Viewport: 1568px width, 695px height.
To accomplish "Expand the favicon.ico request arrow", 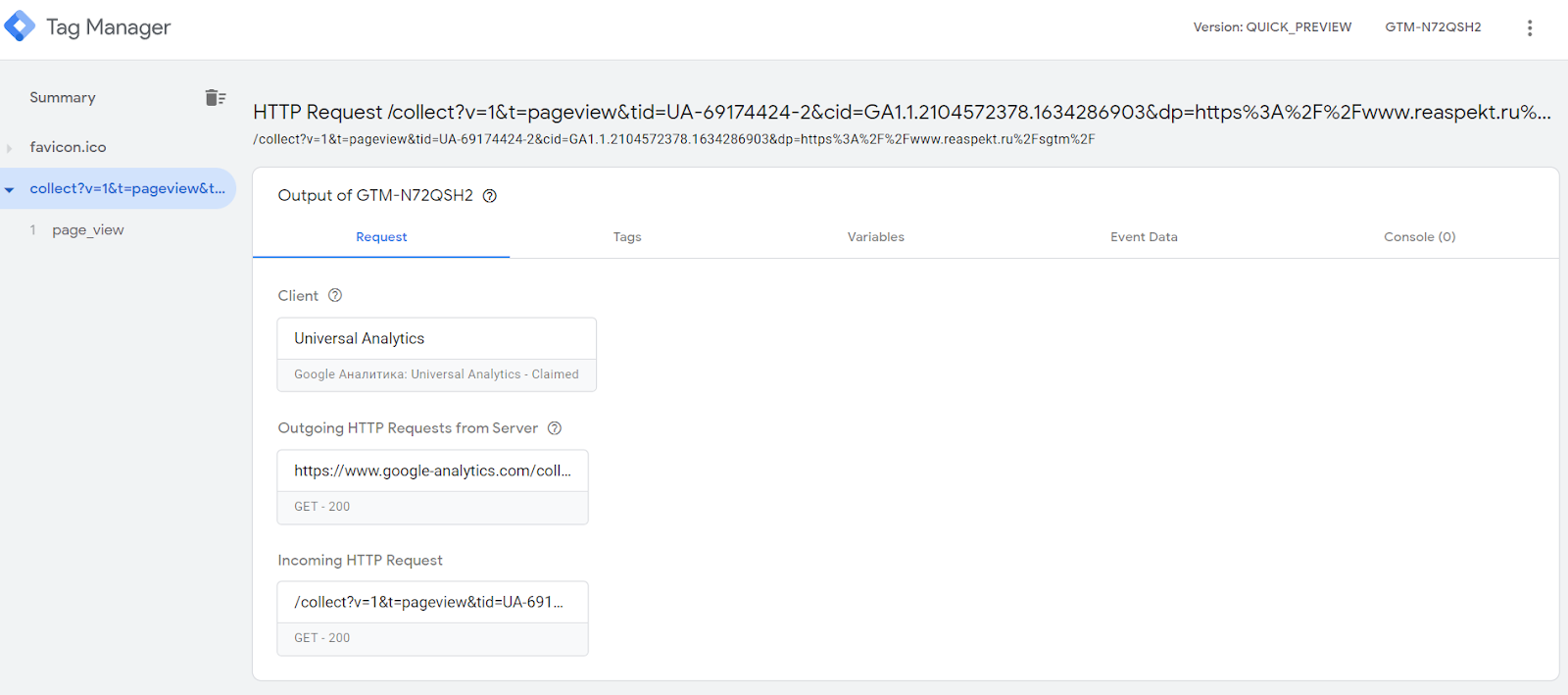I will click(10, 148).
